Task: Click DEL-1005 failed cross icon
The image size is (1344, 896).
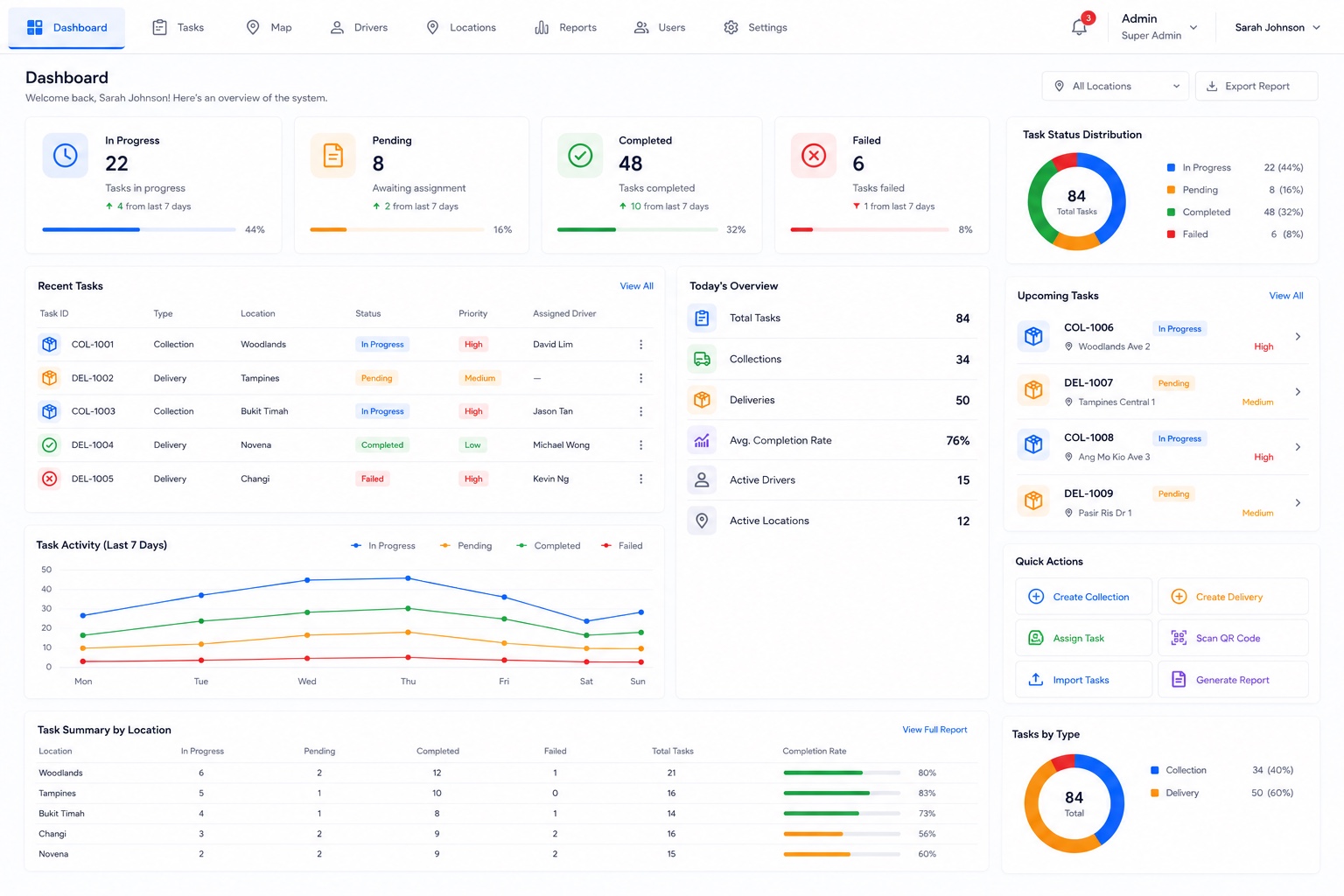Action: pos(50,479)
